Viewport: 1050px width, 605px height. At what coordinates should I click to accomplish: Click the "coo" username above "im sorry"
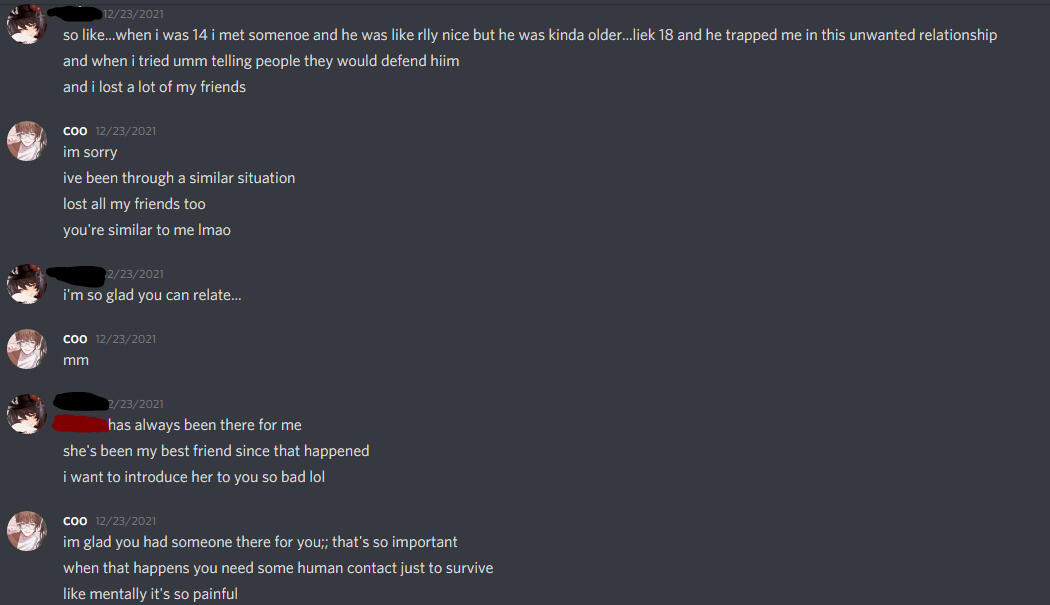point(75,131)
